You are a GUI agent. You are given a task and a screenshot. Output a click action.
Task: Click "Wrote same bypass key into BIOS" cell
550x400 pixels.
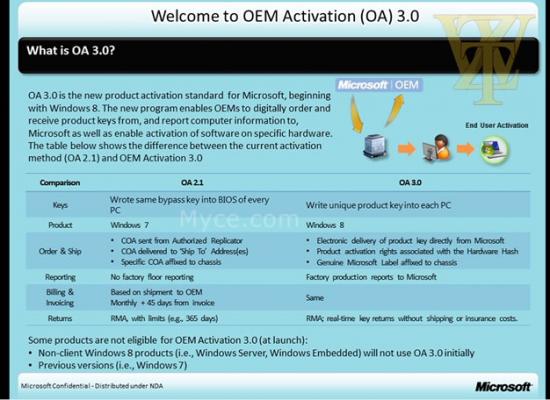coord(189,205)
